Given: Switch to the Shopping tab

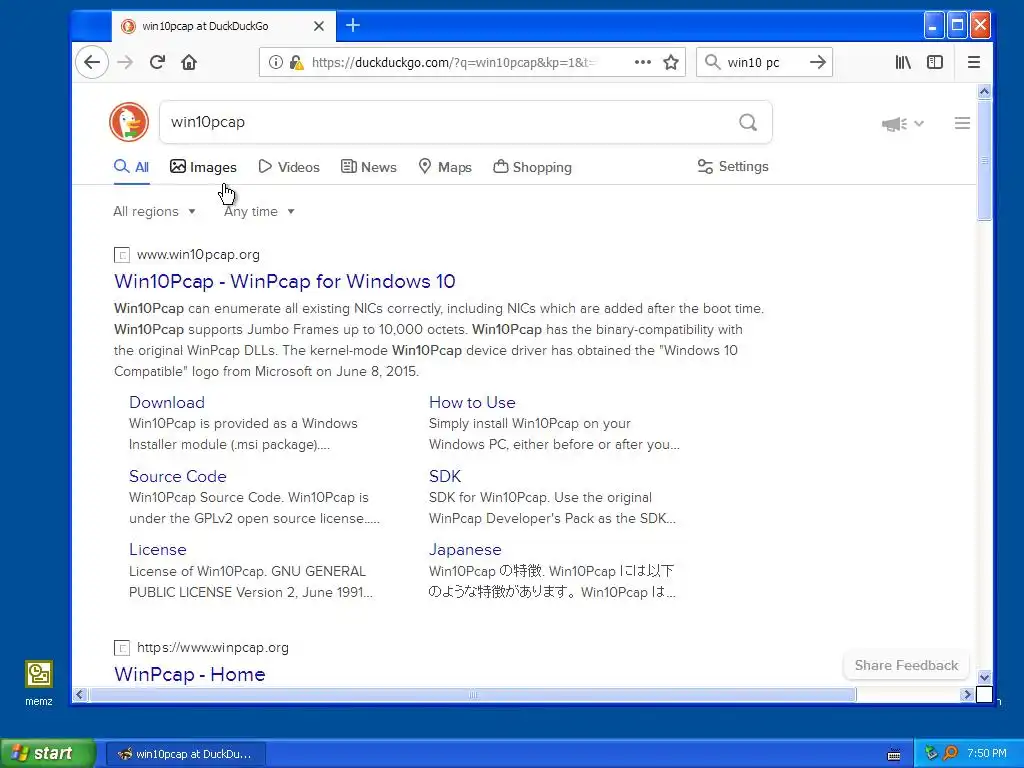Looking at the screenshot, I should (532, 167).
